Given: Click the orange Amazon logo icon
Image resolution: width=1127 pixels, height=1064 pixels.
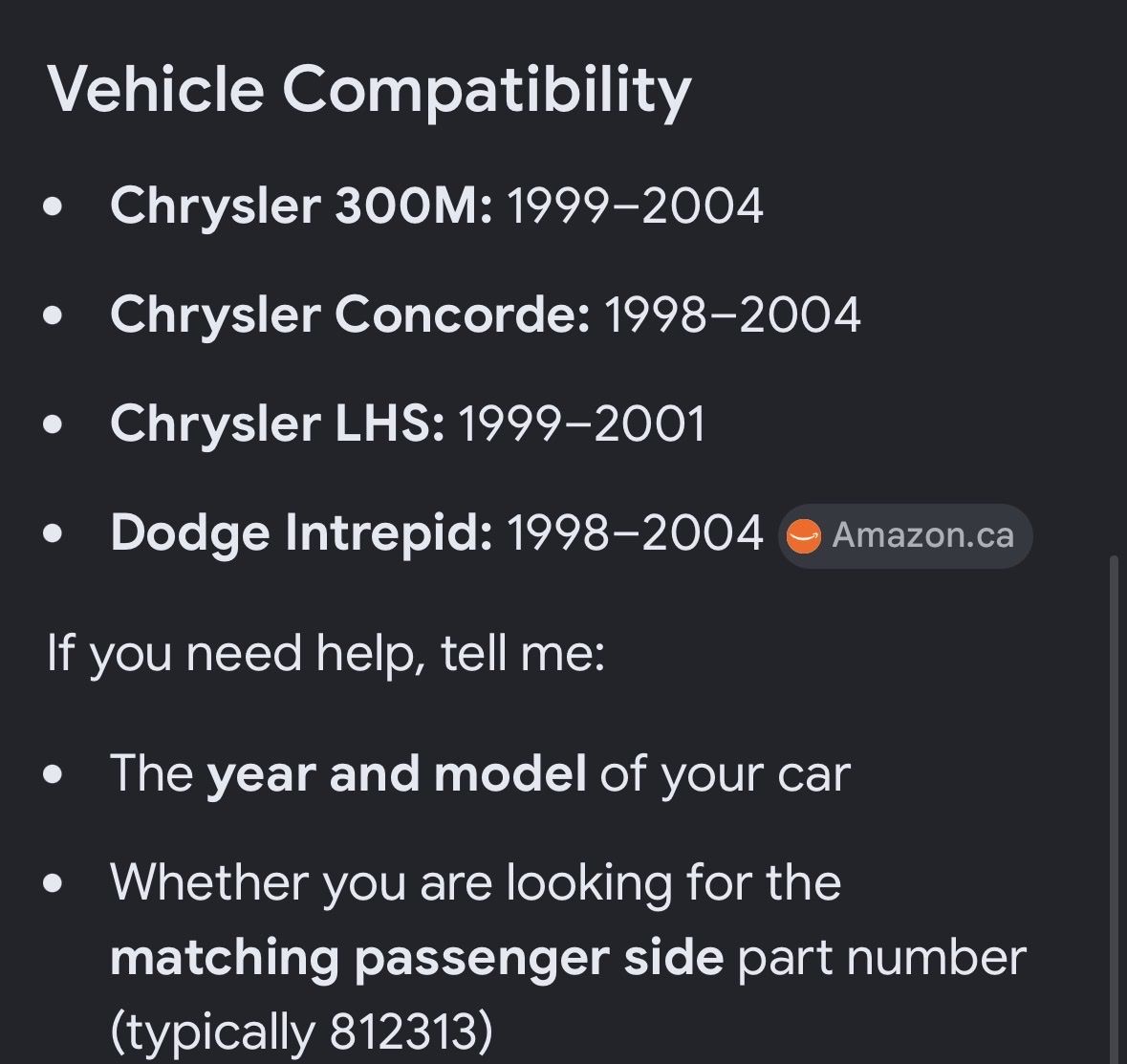Looking at the screenshot, I should (804, 536).
